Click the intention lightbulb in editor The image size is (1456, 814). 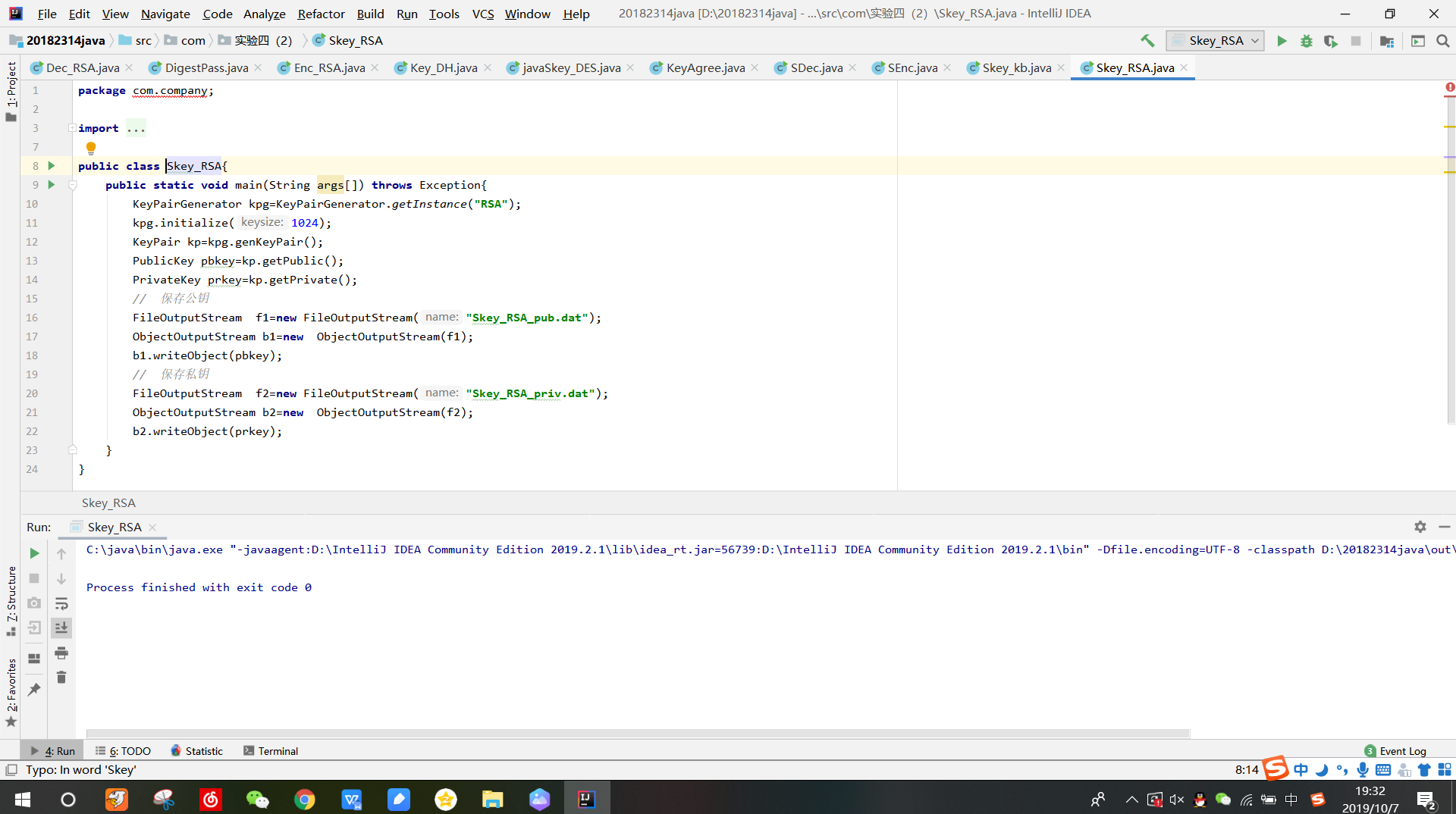pos(91,148)
